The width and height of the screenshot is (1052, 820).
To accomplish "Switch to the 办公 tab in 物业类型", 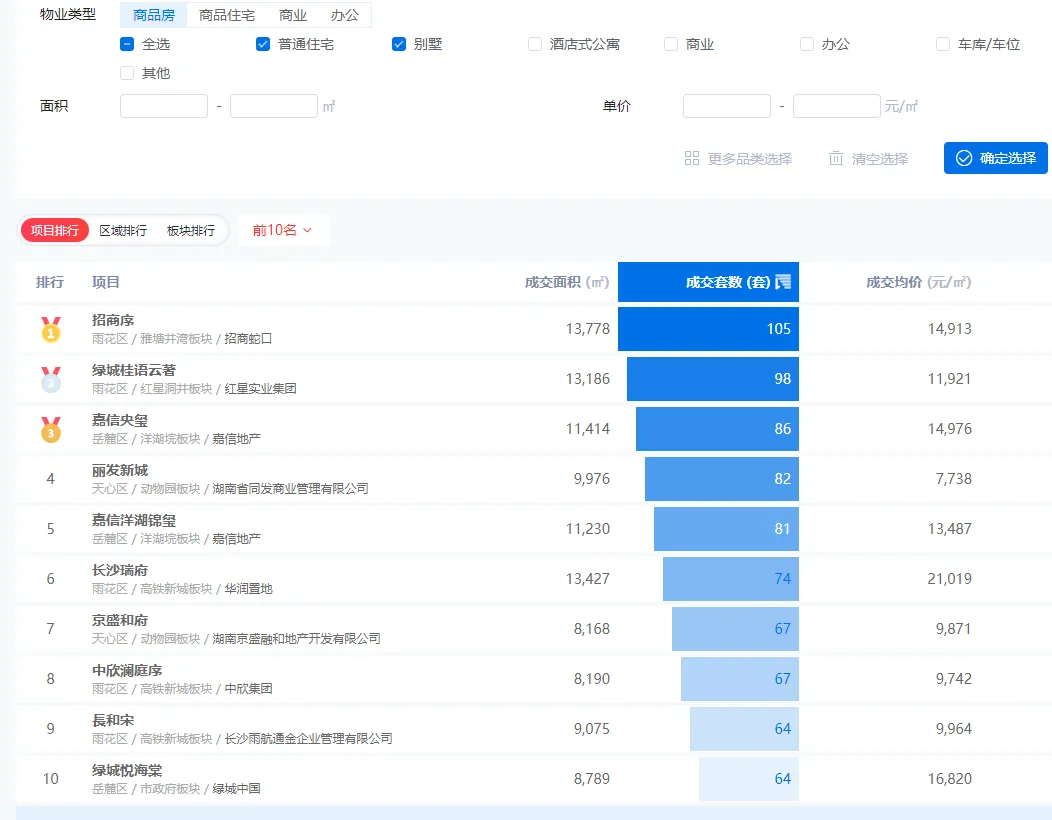I will (x=345, y=15).
